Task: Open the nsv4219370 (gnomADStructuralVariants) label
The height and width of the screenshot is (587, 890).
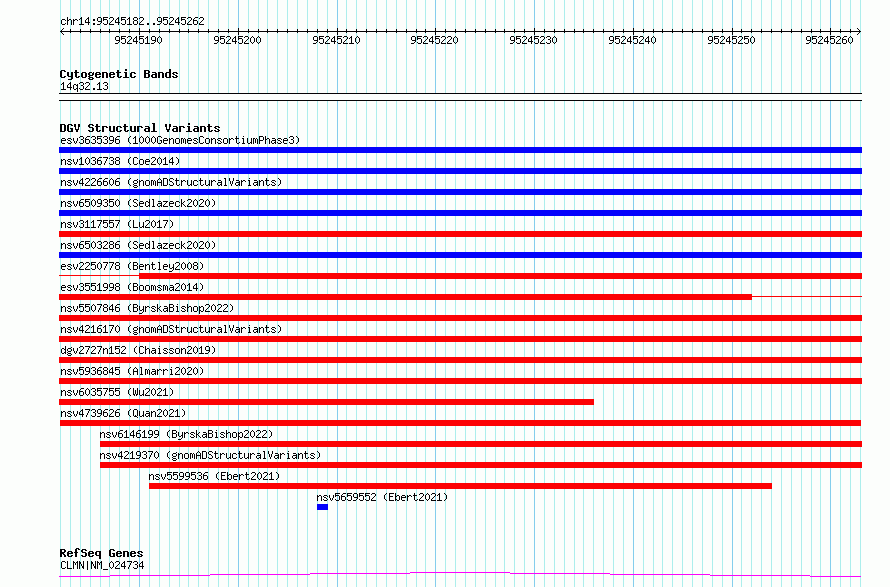Action: pos(210,455)
